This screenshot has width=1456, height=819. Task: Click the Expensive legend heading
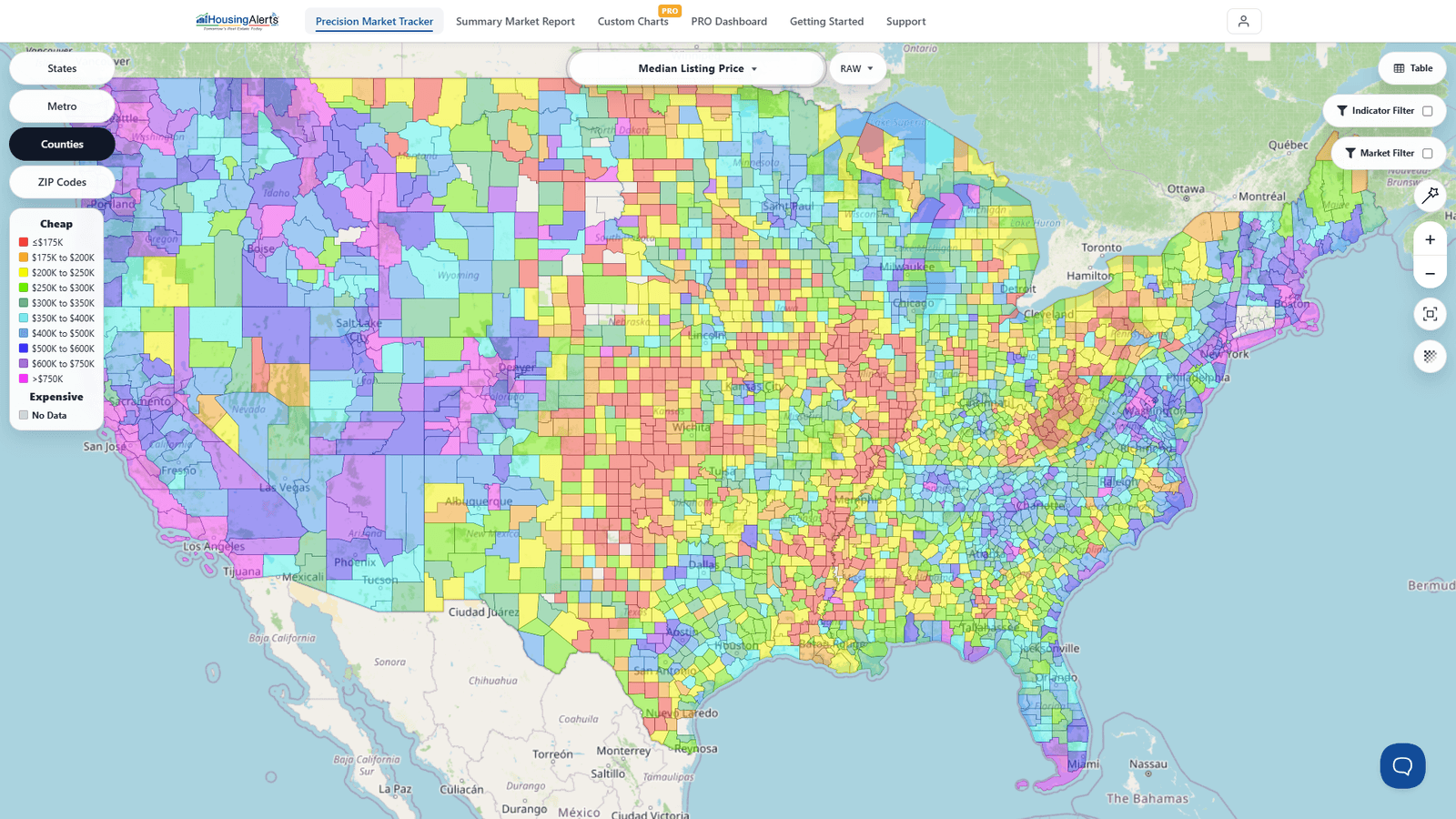click(56, 397)
